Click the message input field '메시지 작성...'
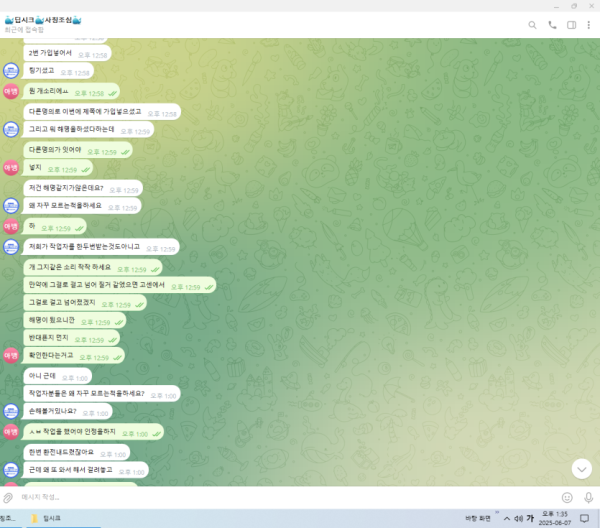 287,497
